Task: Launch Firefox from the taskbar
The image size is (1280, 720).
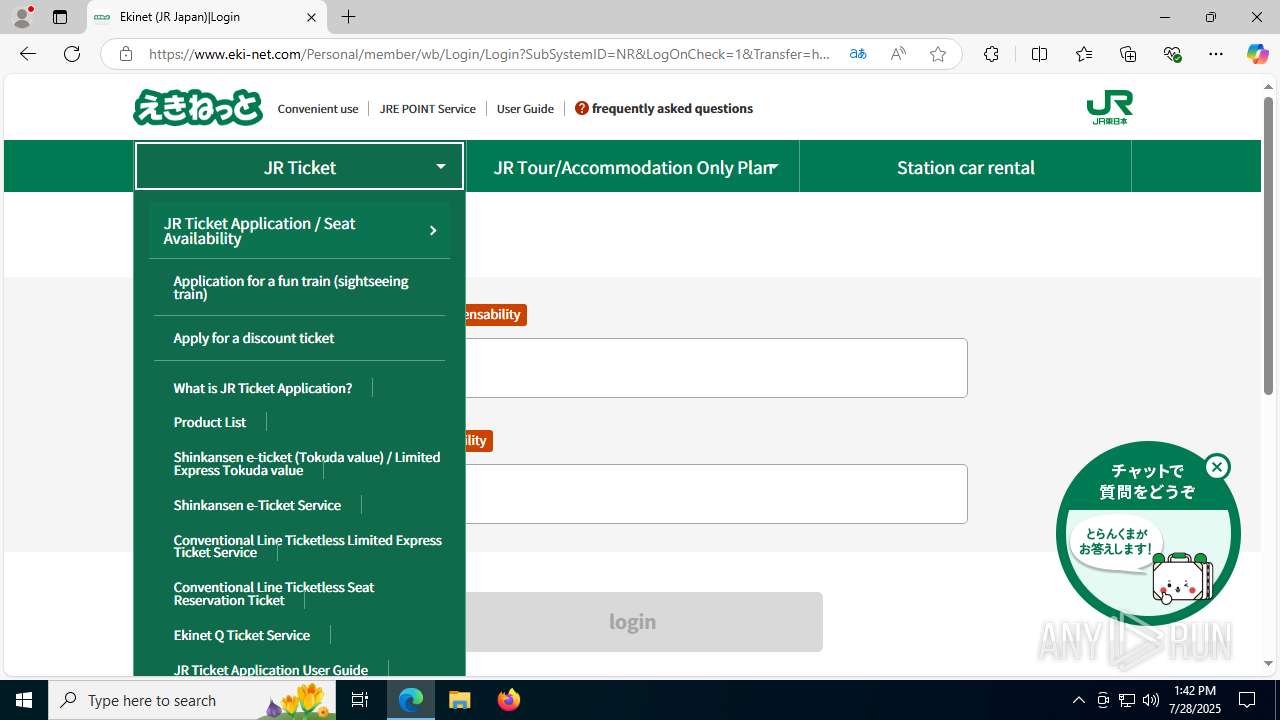Action: pos(509,700)
